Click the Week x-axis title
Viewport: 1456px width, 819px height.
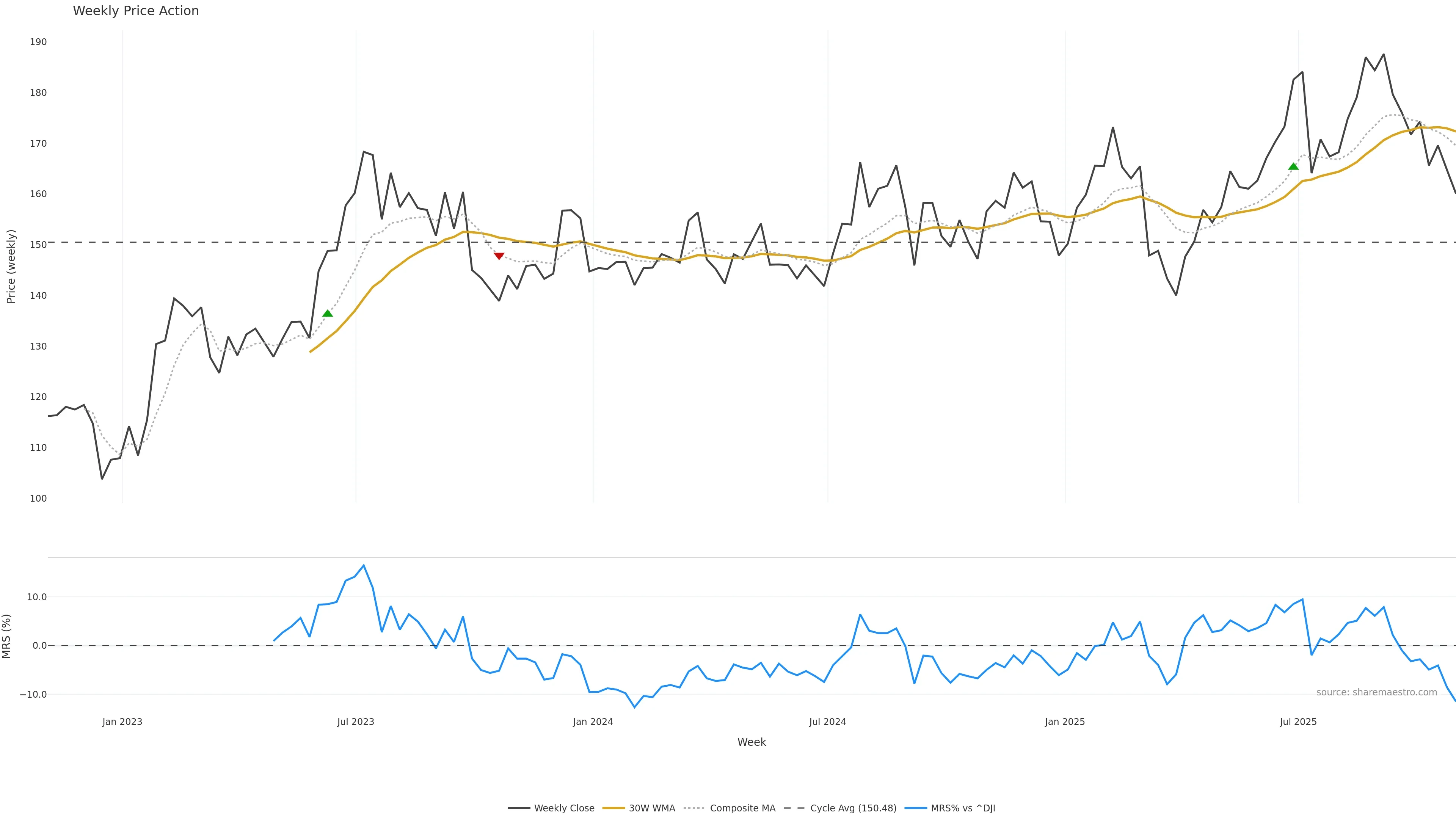point(751,742)
